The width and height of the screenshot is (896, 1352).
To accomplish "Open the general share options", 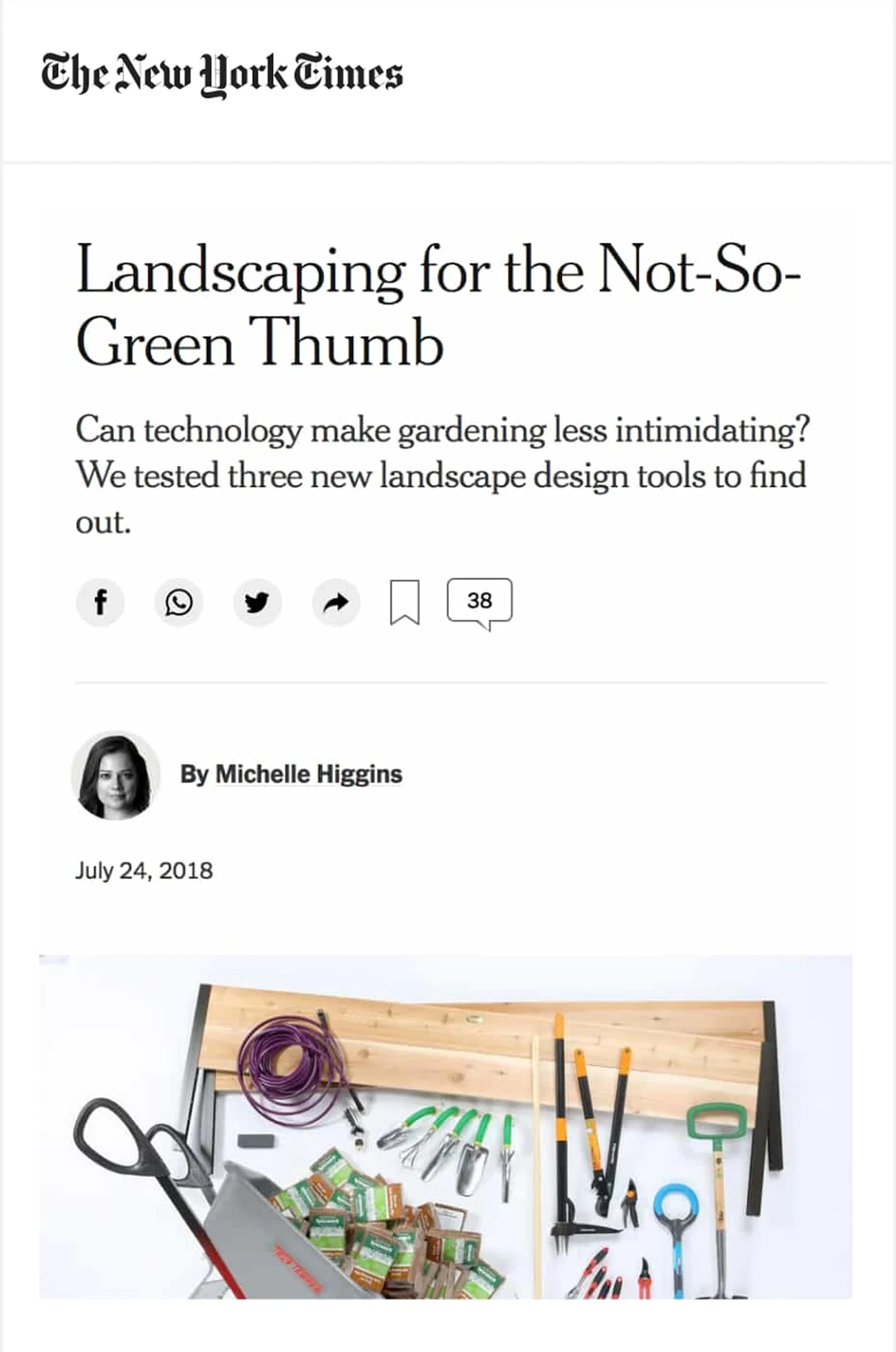I will pyautogui.click(x=335, y=602).
